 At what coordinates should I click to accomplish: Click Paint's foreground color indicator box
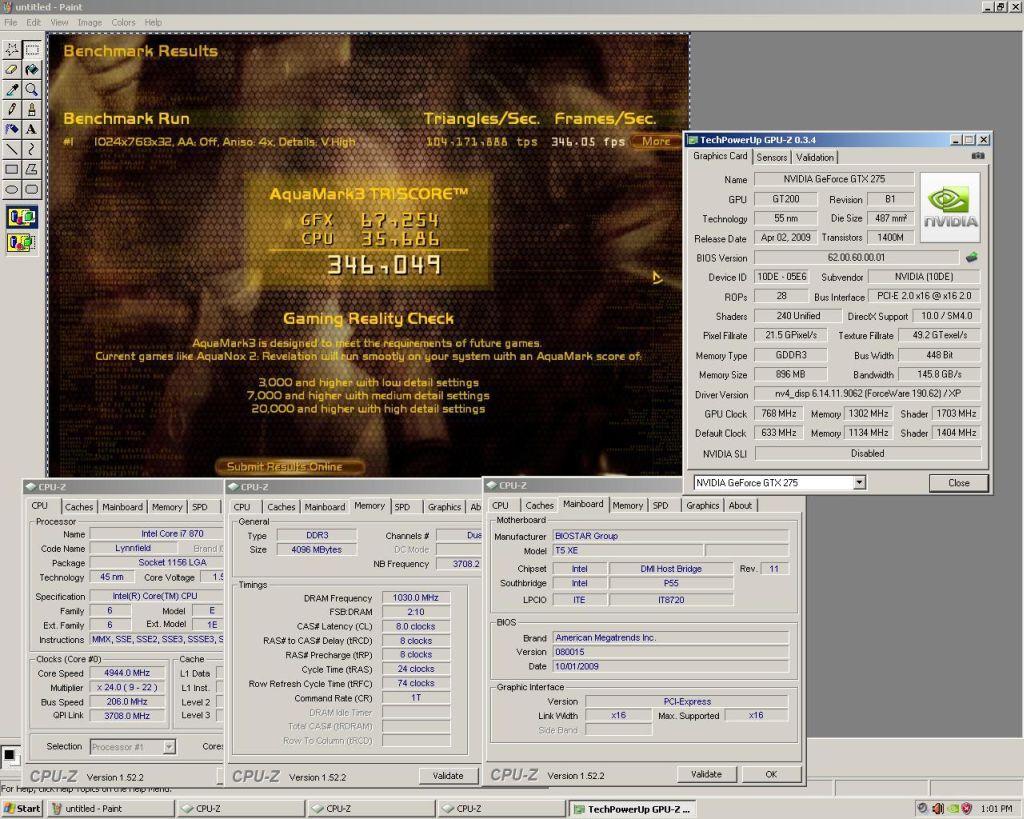(8, 755)
